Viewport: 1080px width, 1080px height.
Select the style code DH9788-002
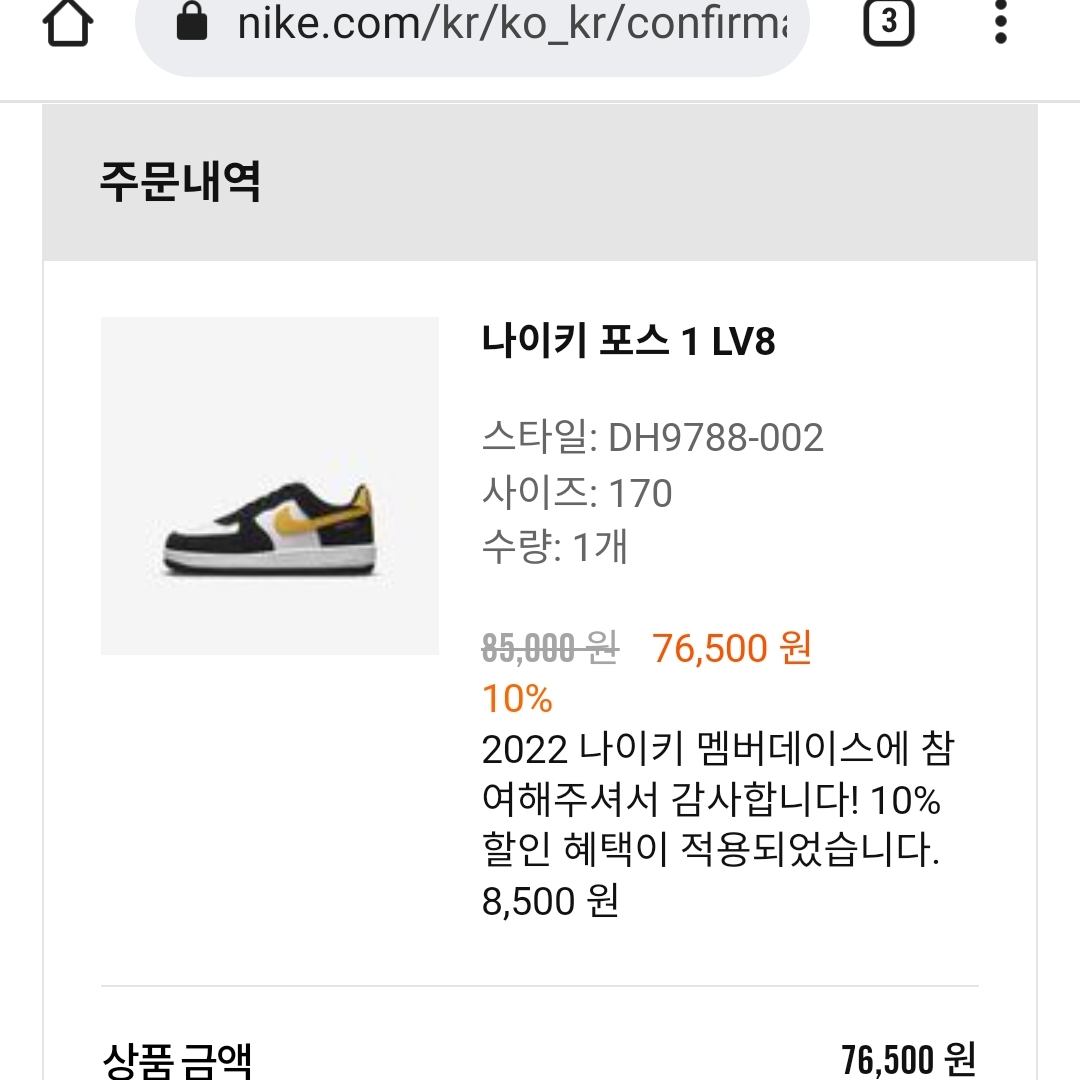pyautogui.click(x=715, y=438)
